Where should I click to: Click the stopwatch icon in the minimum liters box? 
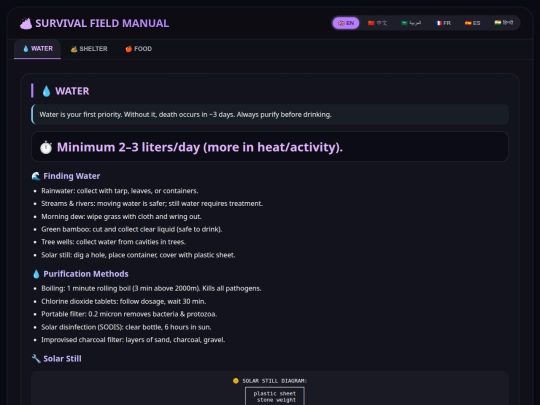pyautogui.click(x=46, y=147)
